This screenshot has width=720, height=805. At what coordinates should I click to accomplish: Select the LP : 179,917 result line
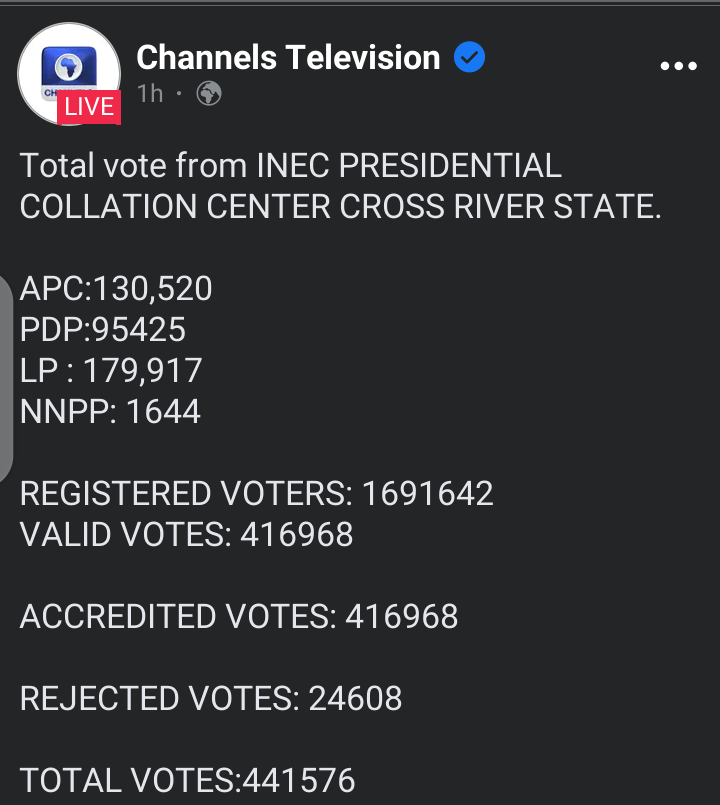pyautogui.click(x=111, y=371)
